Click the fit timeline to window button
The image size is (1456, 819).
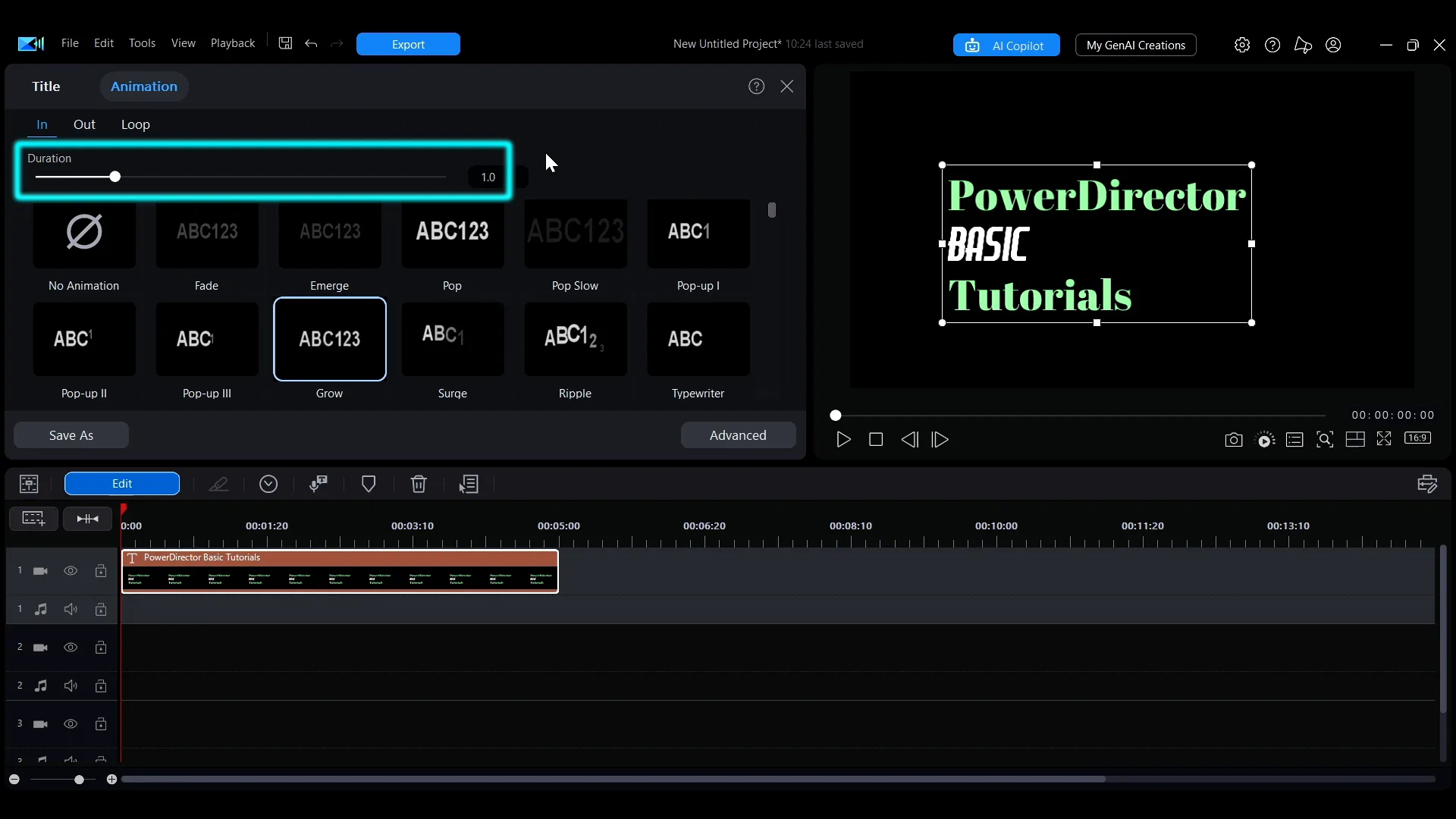point(88,518)
